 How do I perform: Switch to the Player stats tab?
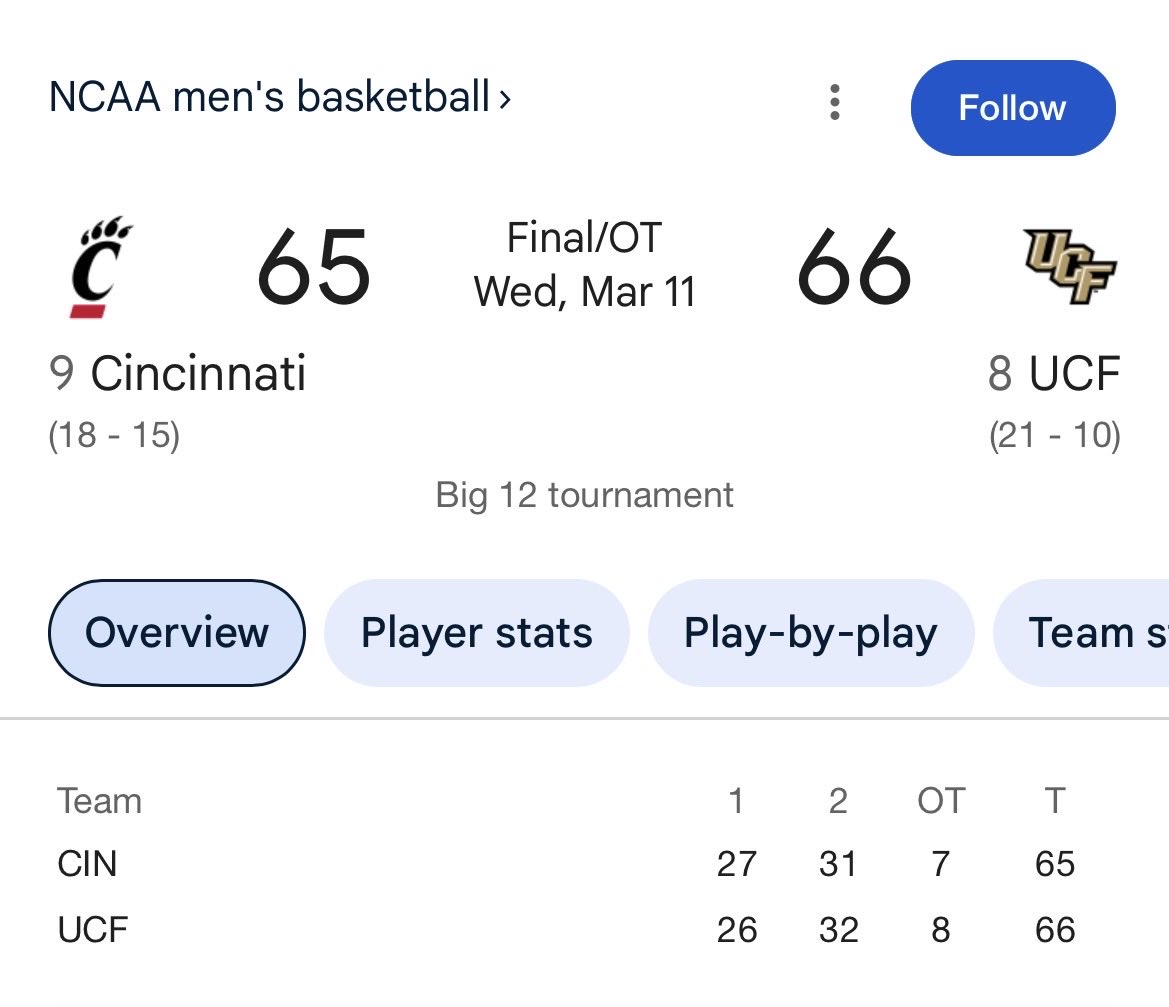476,633
